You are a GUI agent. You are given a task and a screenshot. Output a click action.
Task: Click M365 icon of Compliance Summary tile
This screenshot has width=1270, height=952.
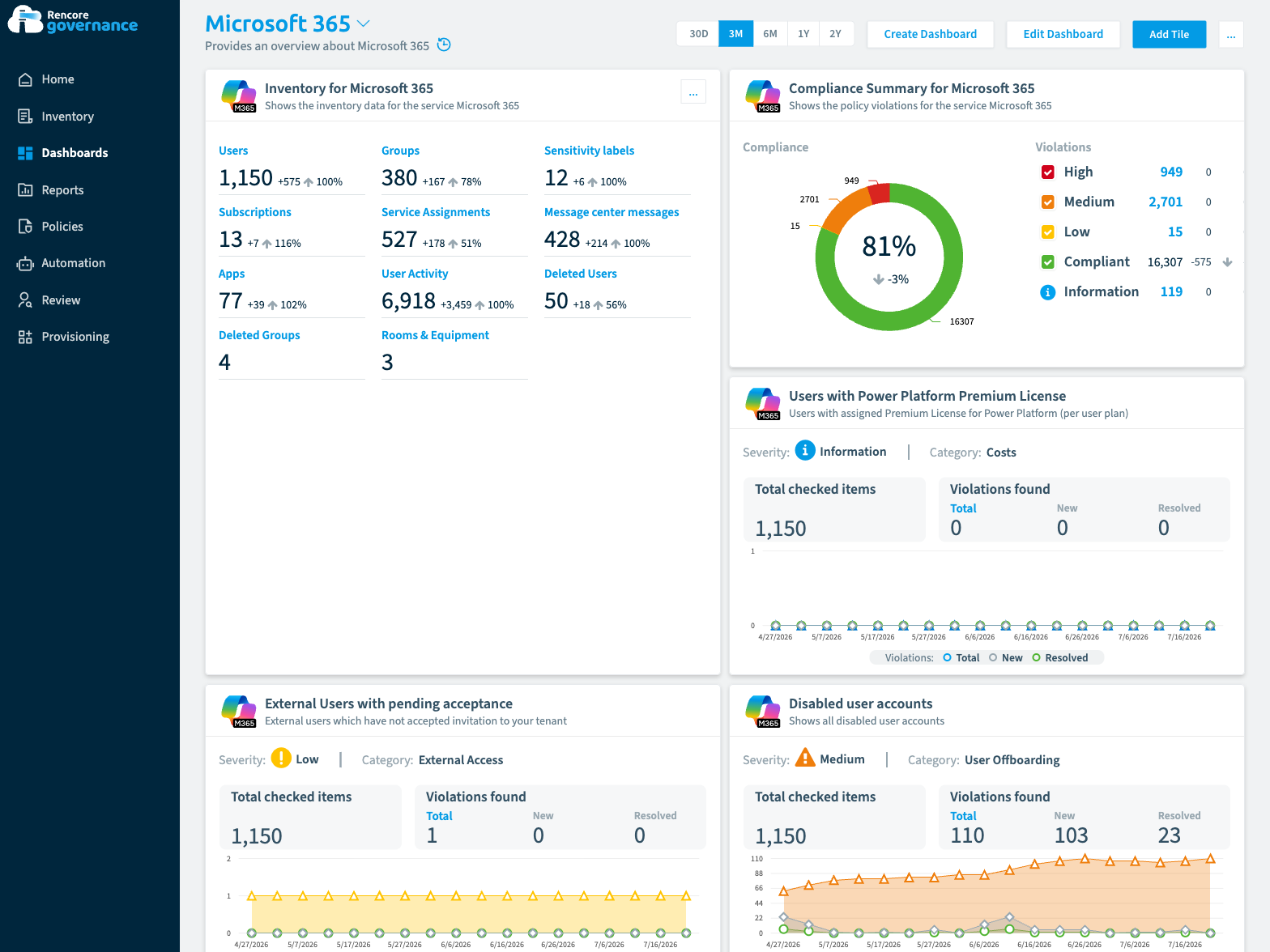763,96
